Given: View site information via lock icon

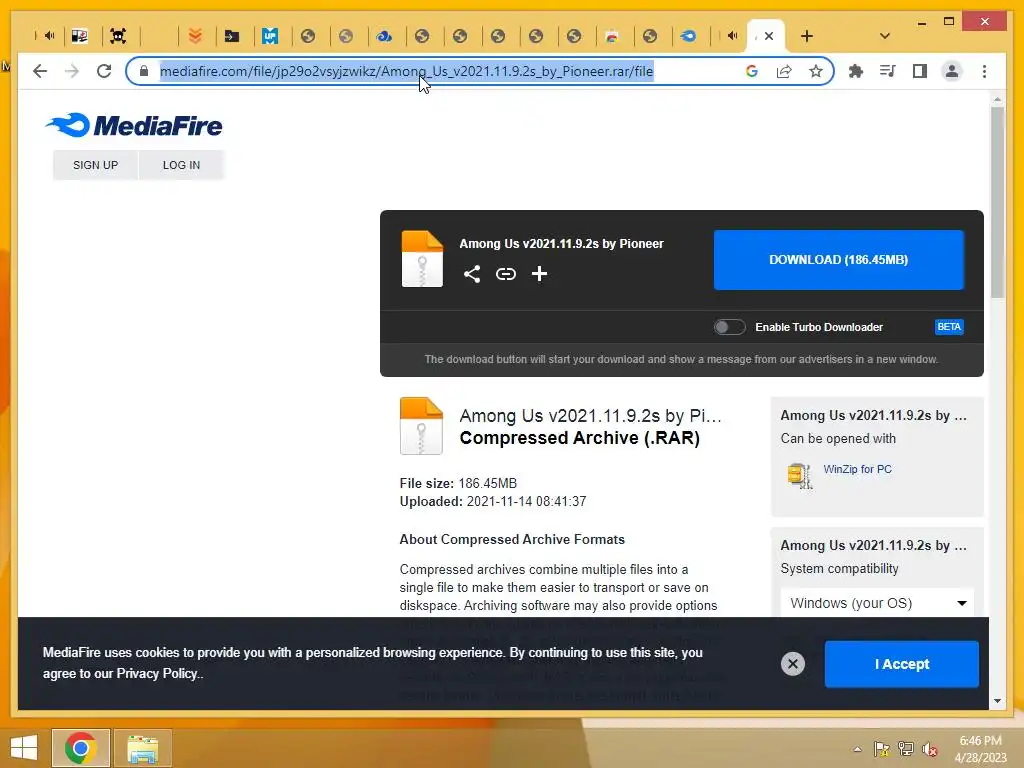Looking at the screenshot, I should tap(144, 71).
